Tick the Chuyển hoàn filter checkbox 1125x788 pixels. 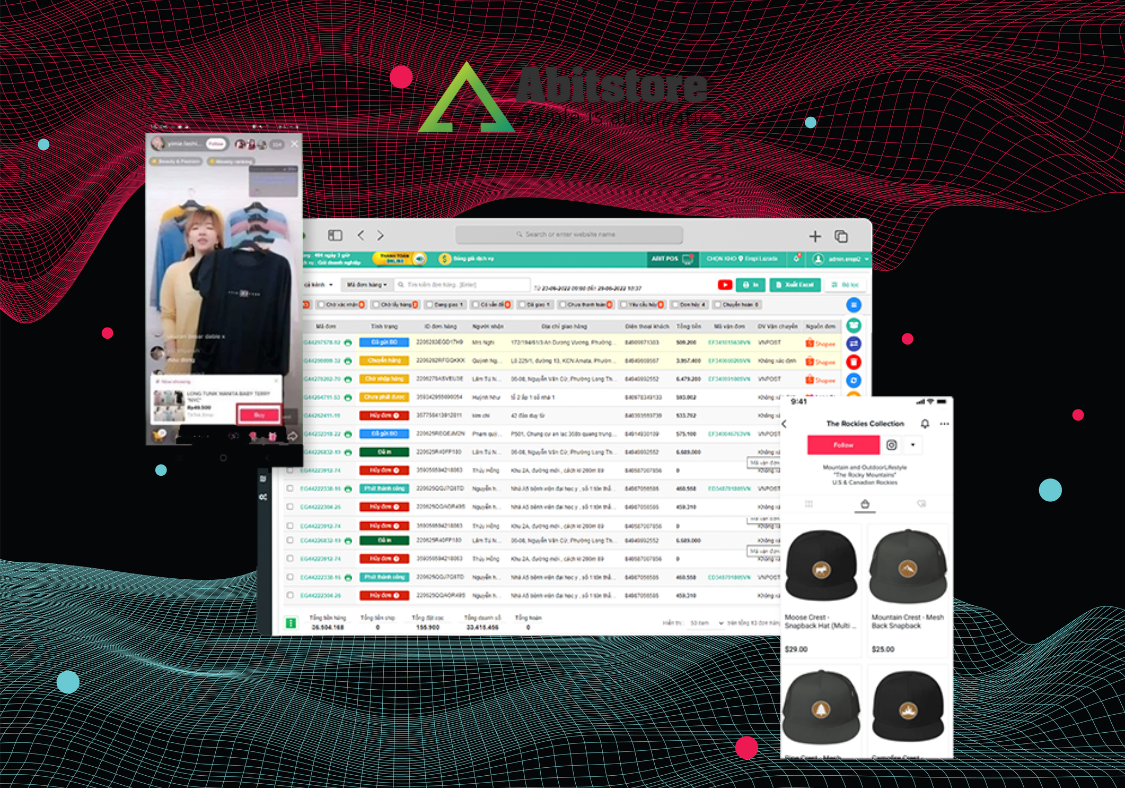click(717, 305)
